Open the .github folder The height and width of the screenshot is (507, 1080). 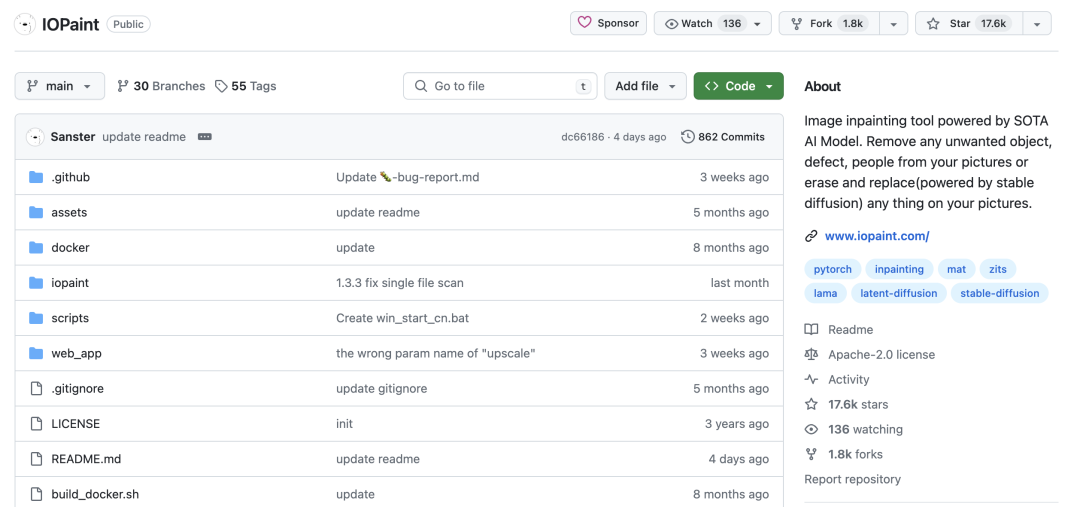70,177
